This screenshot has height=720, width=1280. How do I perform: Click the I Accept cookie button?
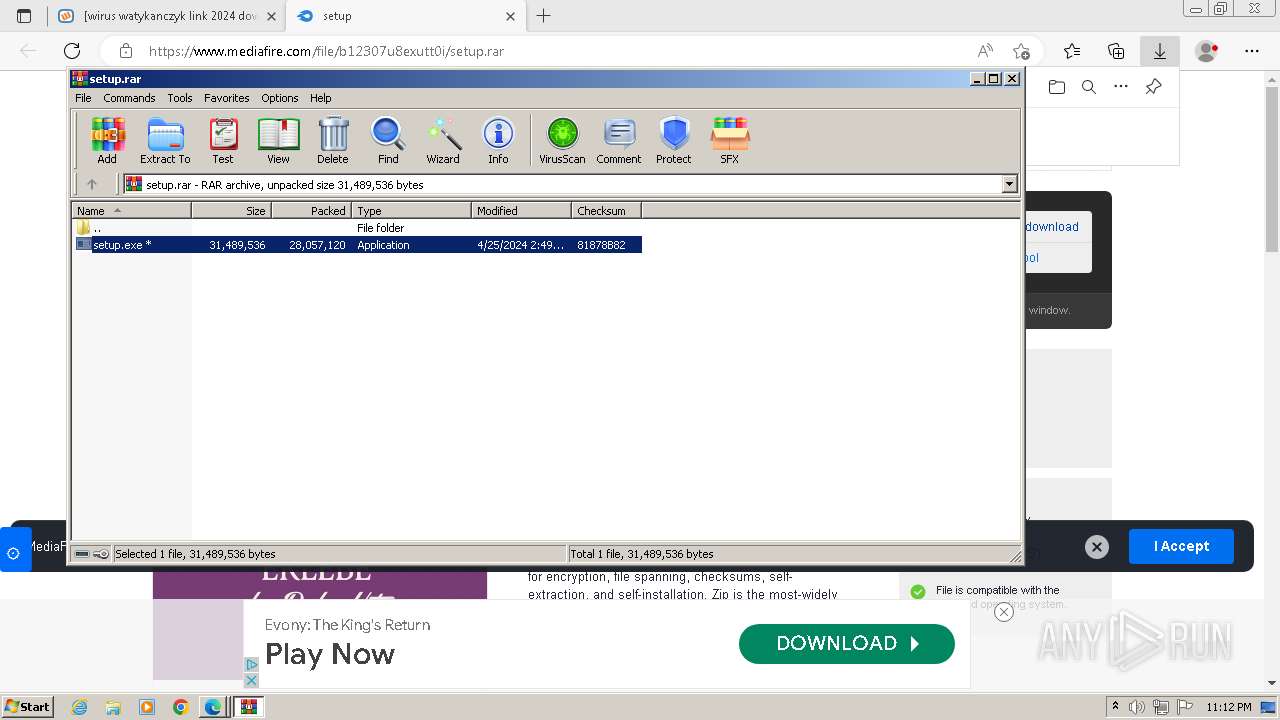1181,546
